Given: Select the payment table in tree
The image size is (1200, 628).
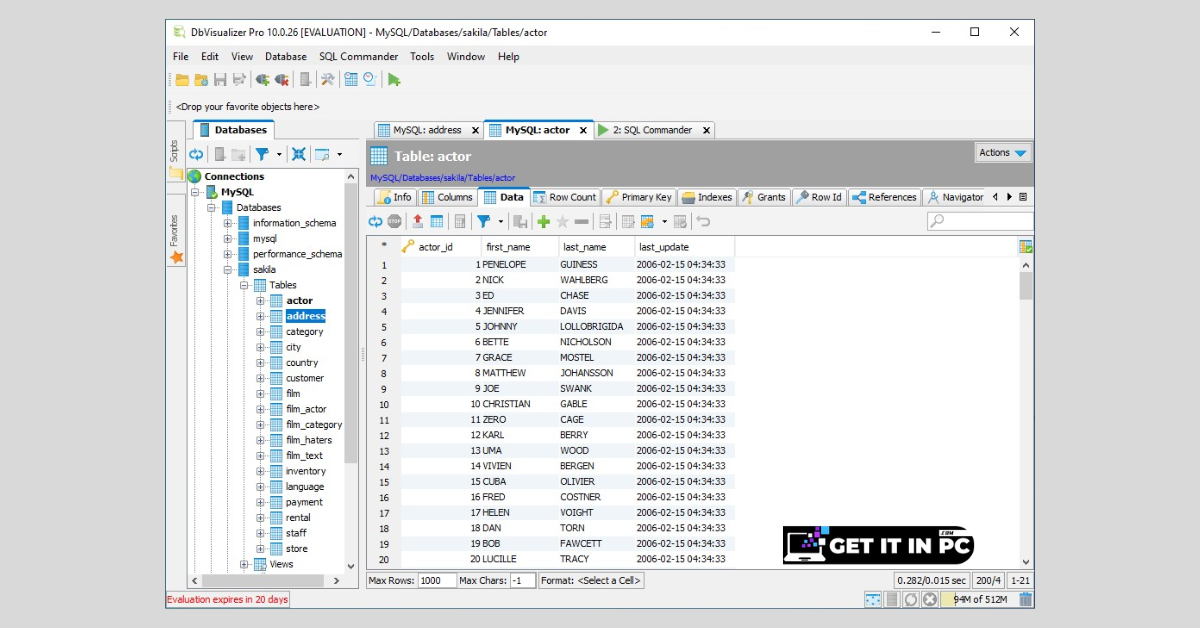Looking at the screenshot, I should pos(304,502).
